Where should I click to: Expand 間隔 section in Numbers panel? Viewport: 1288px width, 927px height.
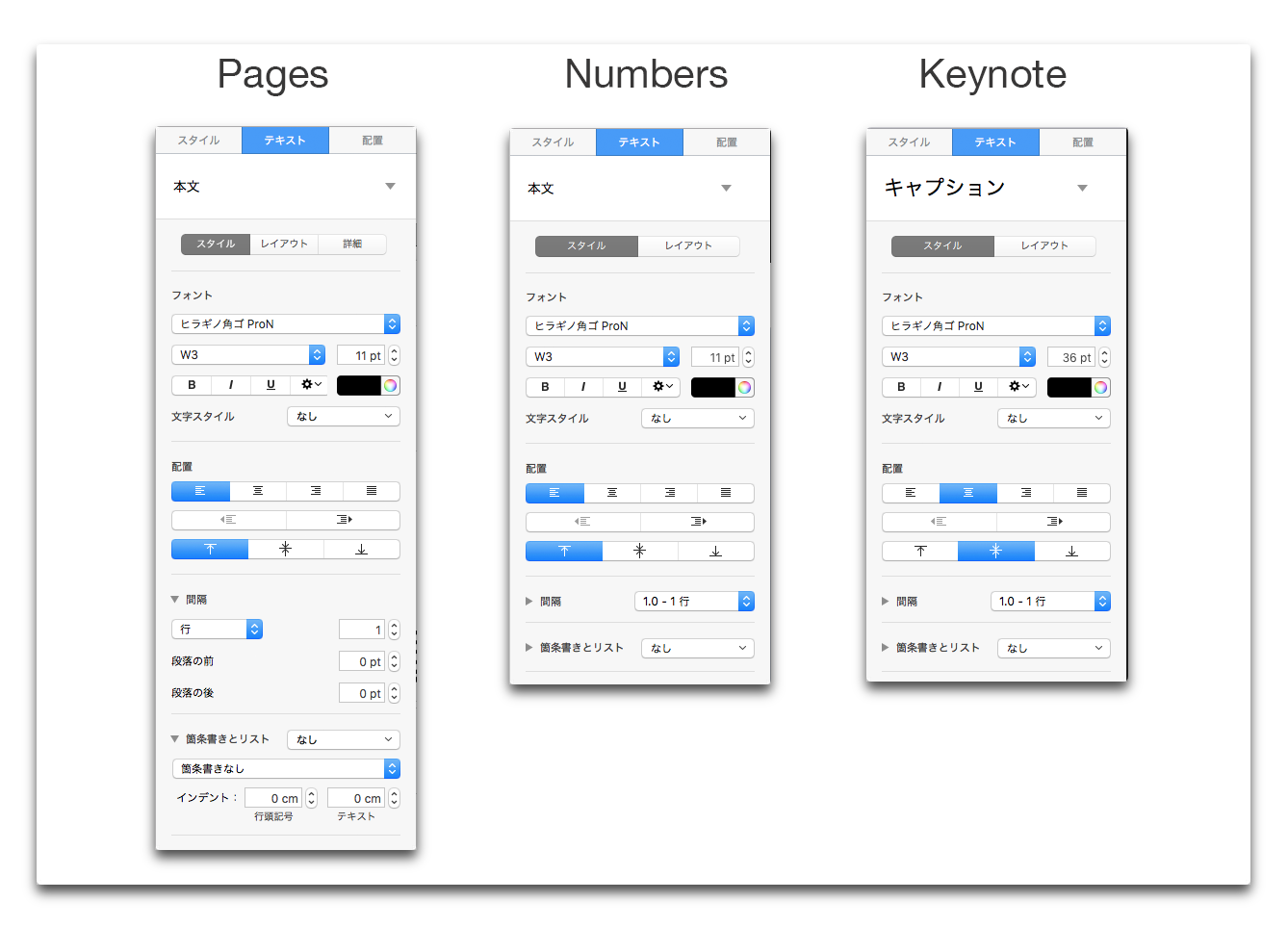click(x=529, y=602)
